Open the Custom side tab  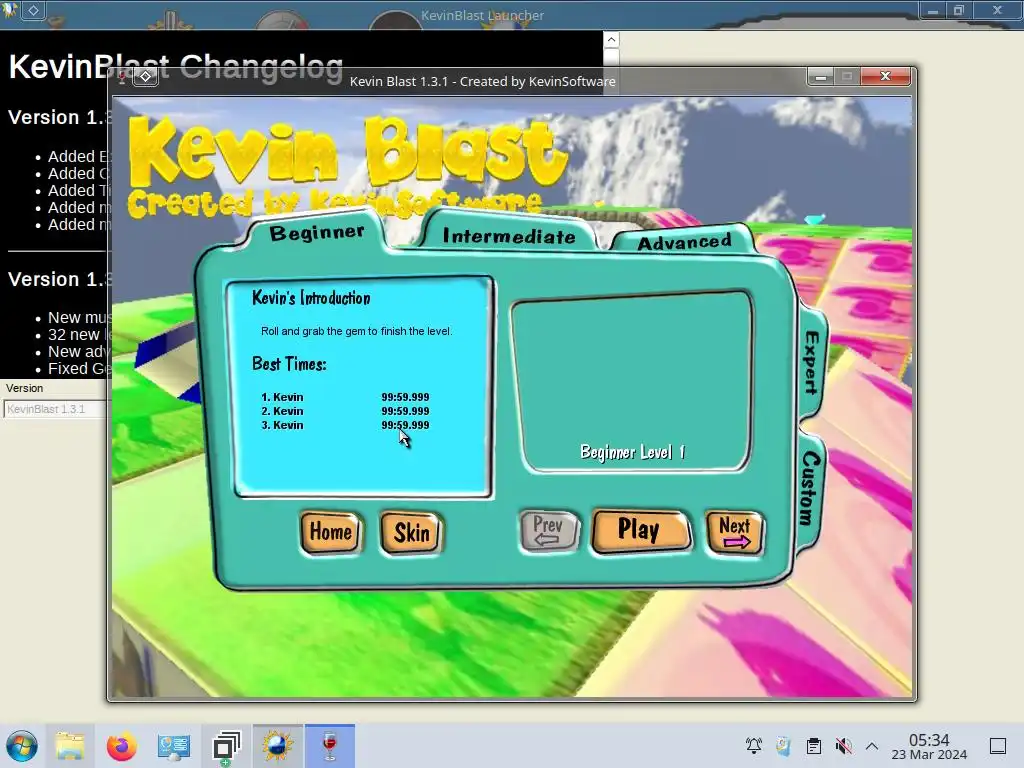[810, 488]
